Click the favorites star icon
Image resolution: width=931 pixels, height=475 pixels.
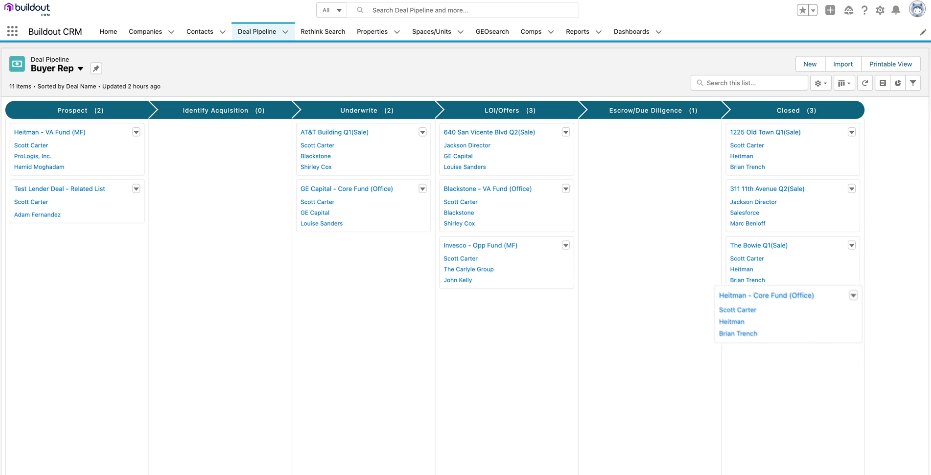click(x=803, y=10)
